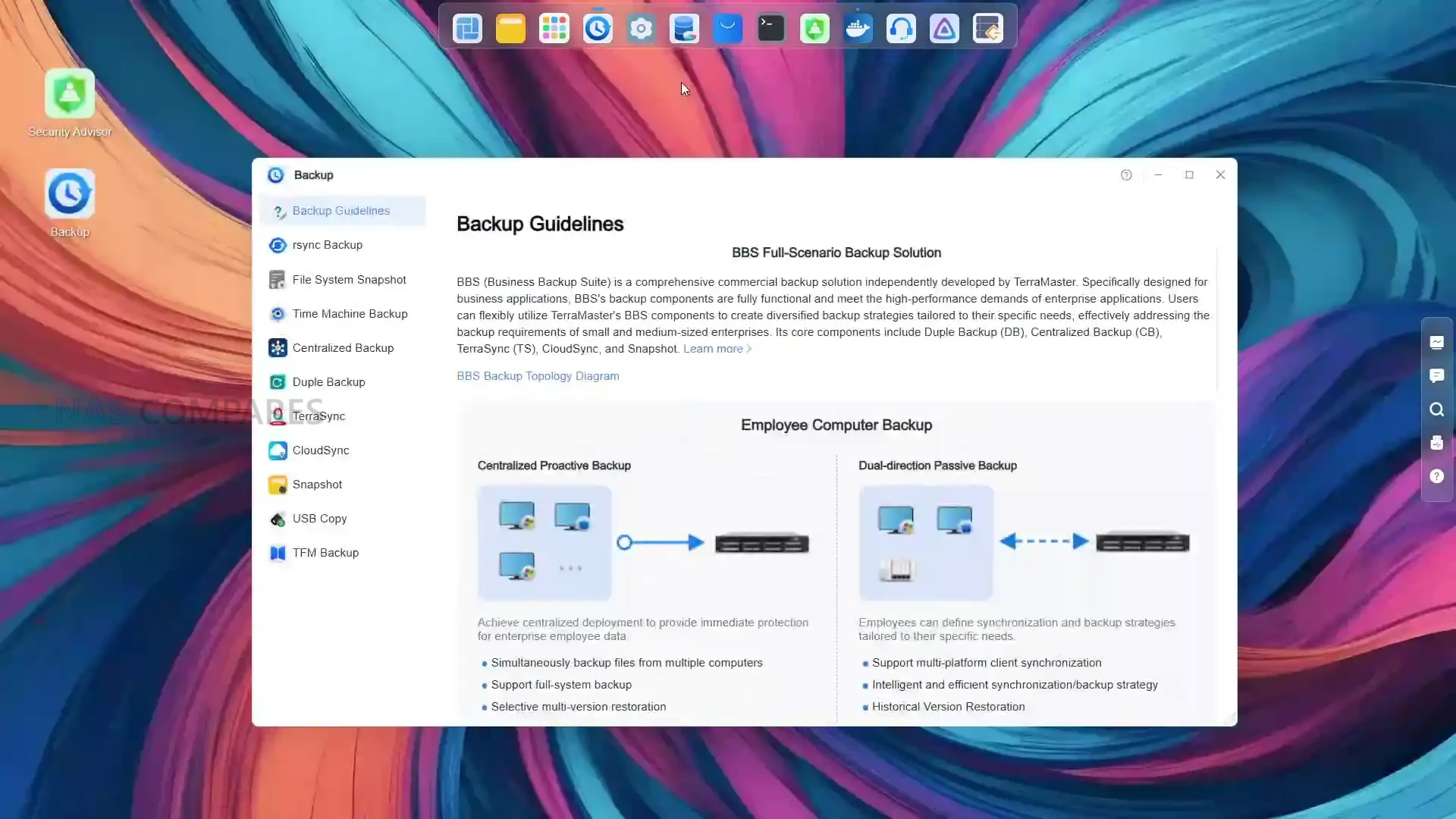Open TFM Backup
The width and height of the screenshot is (1456, 819).
pyautogui.click(x=325, y=553)
